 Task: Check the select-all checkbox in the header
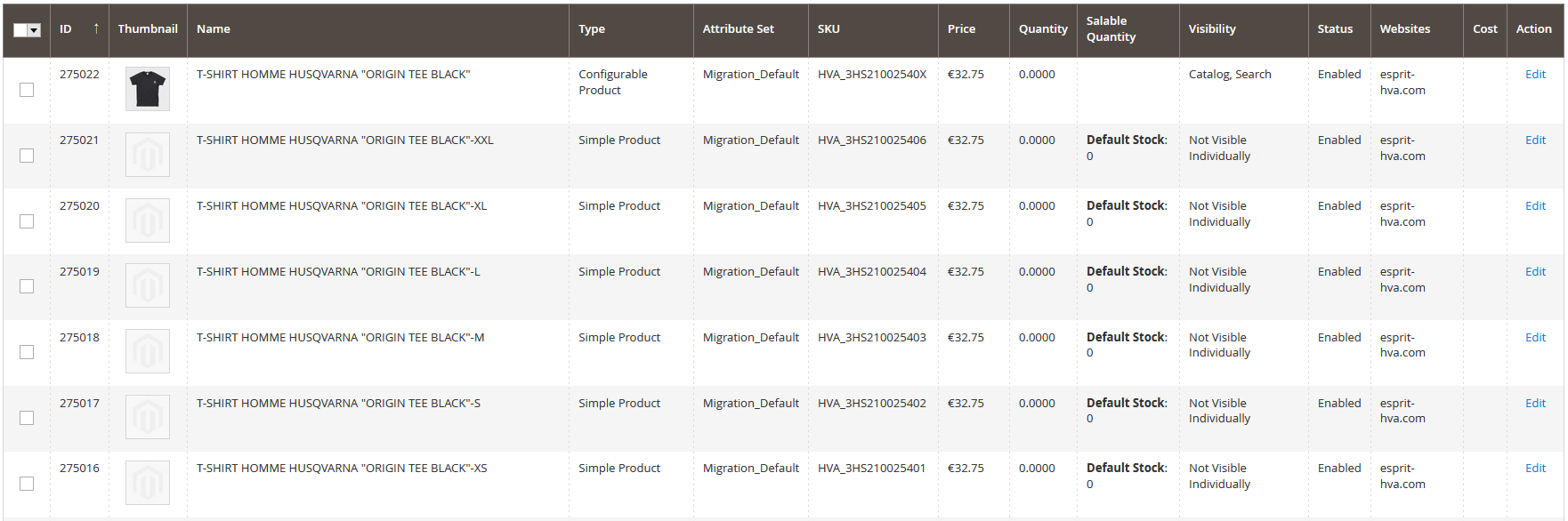20,28
